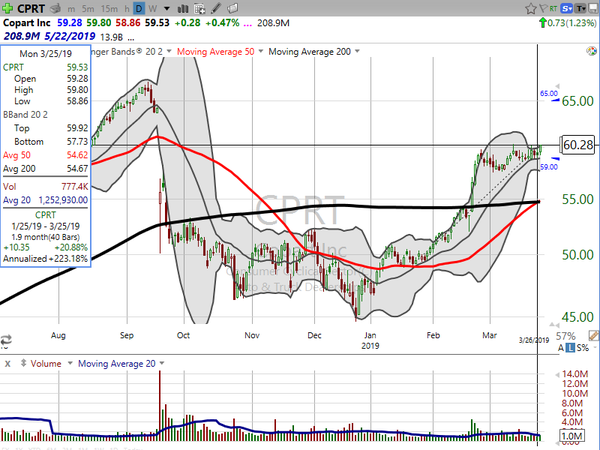Click the blue S dropdown button

coord(566,8)
